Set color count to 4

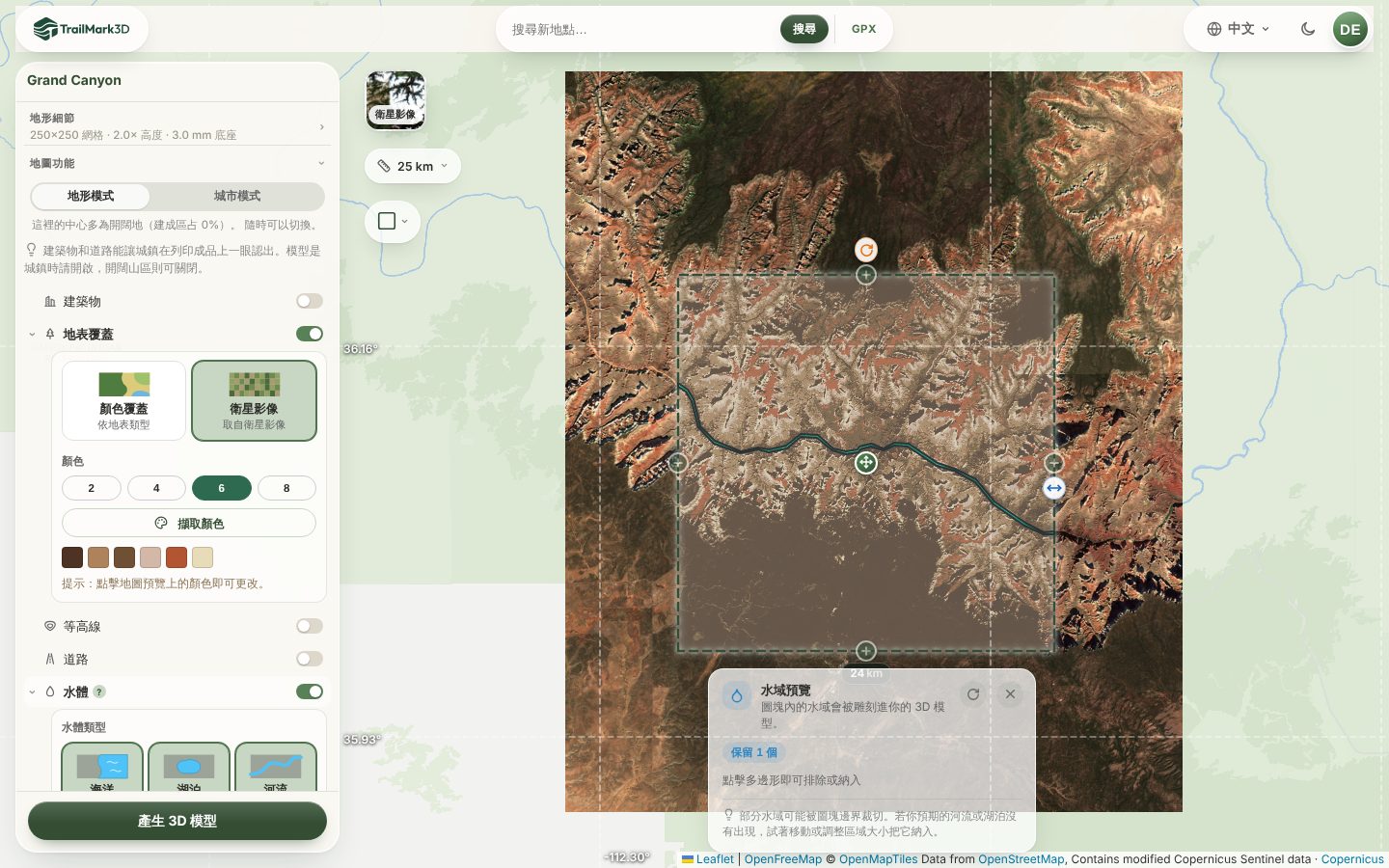[x=156, y=488]
